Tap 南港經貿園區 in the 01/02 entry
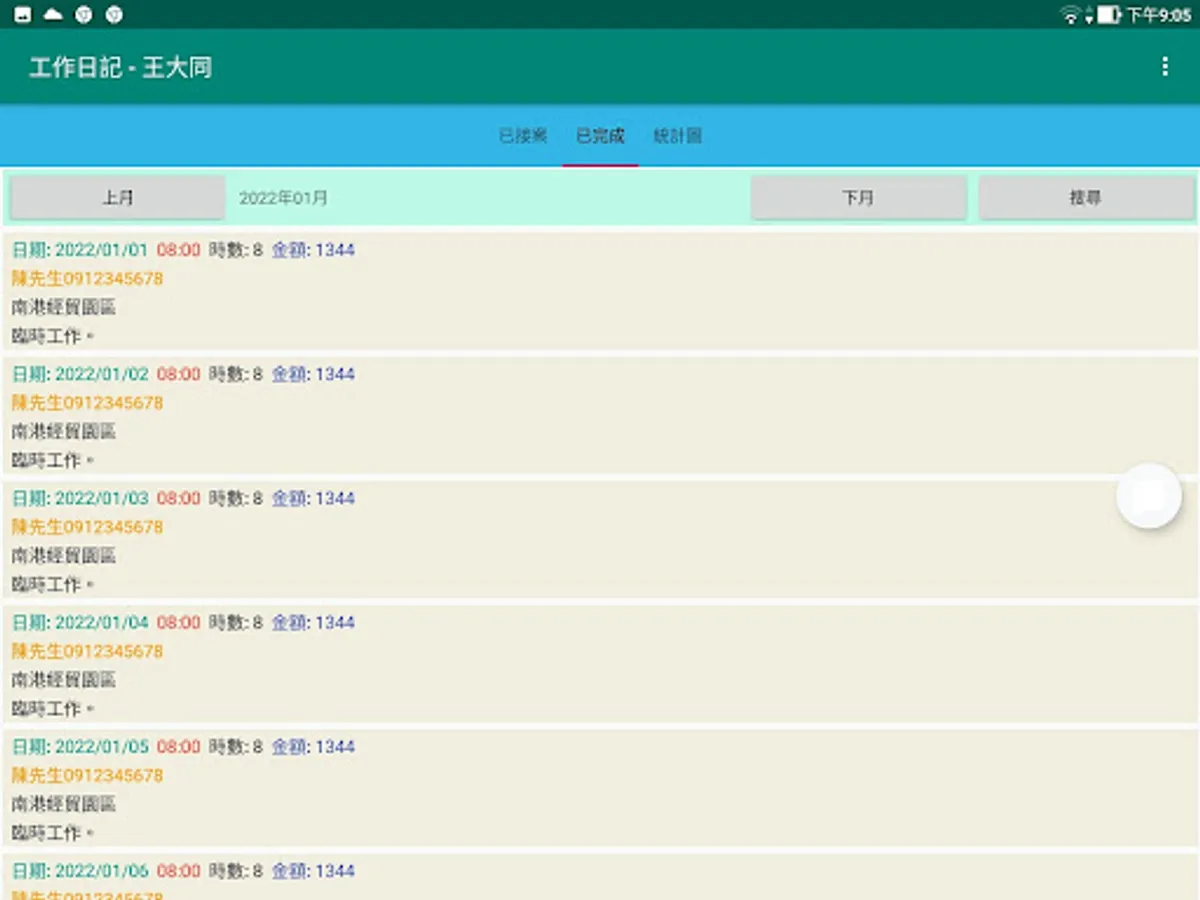The height and width of the screenshot is (900, 1200). pyautogui.click(x=64, y=431)
